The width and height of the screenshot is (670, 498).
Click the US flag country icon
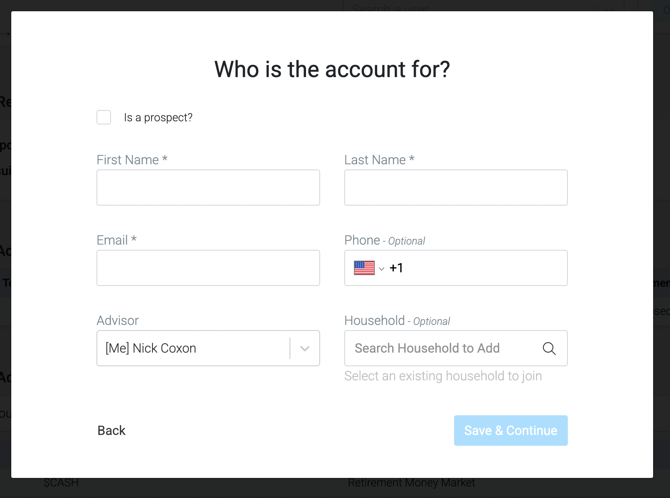[364, 268]
